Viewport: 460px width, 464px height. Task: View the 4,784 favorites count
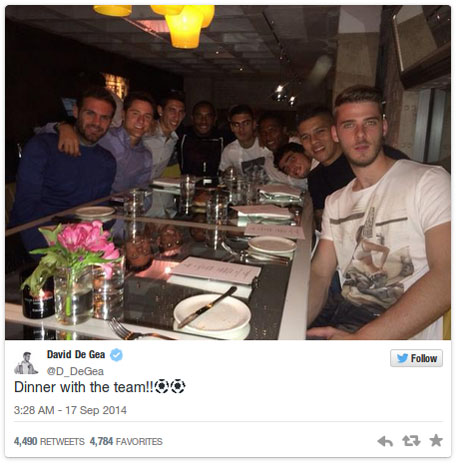point(101,441)
